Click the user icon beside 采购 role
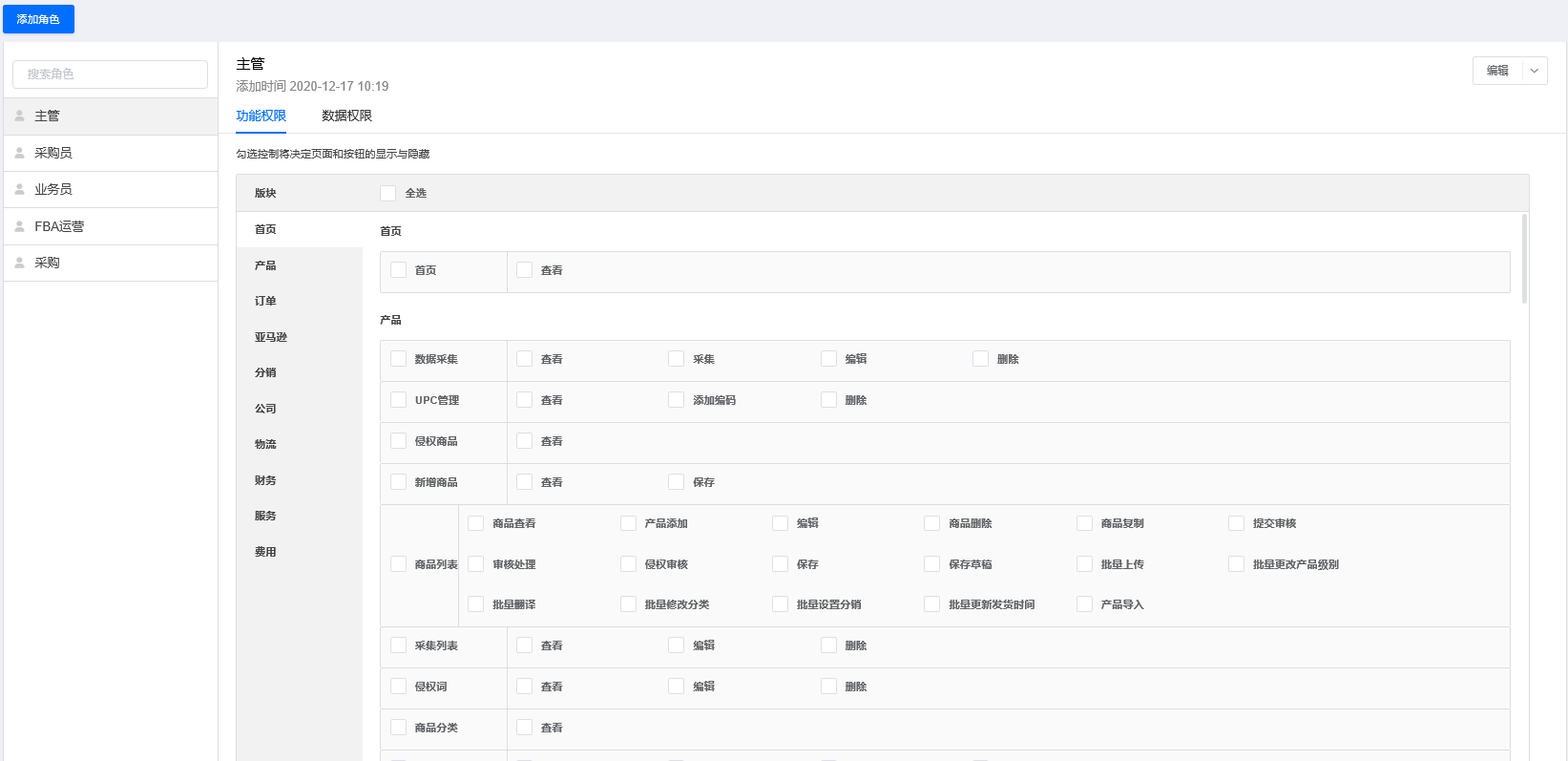The image size is (1568, 761). (19, 263)
